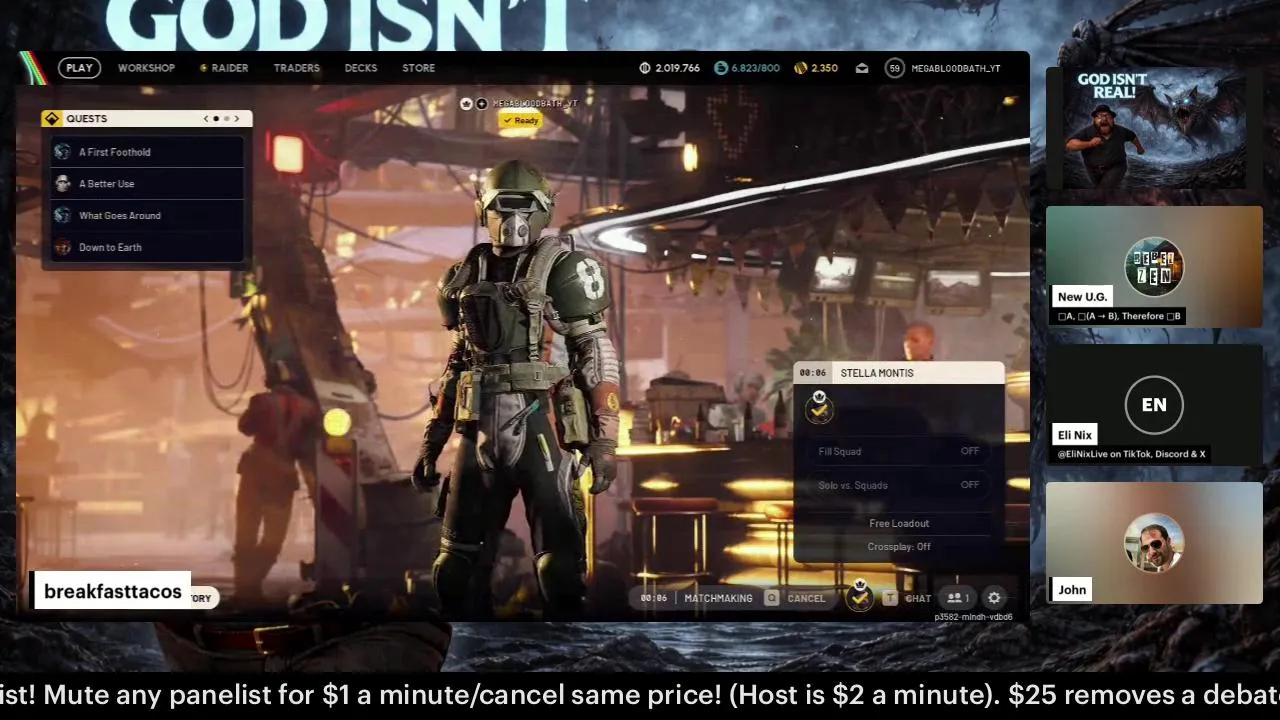Viewport: 1280px width, 720px height.
Task: Open the RAIDER tab
Action: coord(224,68)
